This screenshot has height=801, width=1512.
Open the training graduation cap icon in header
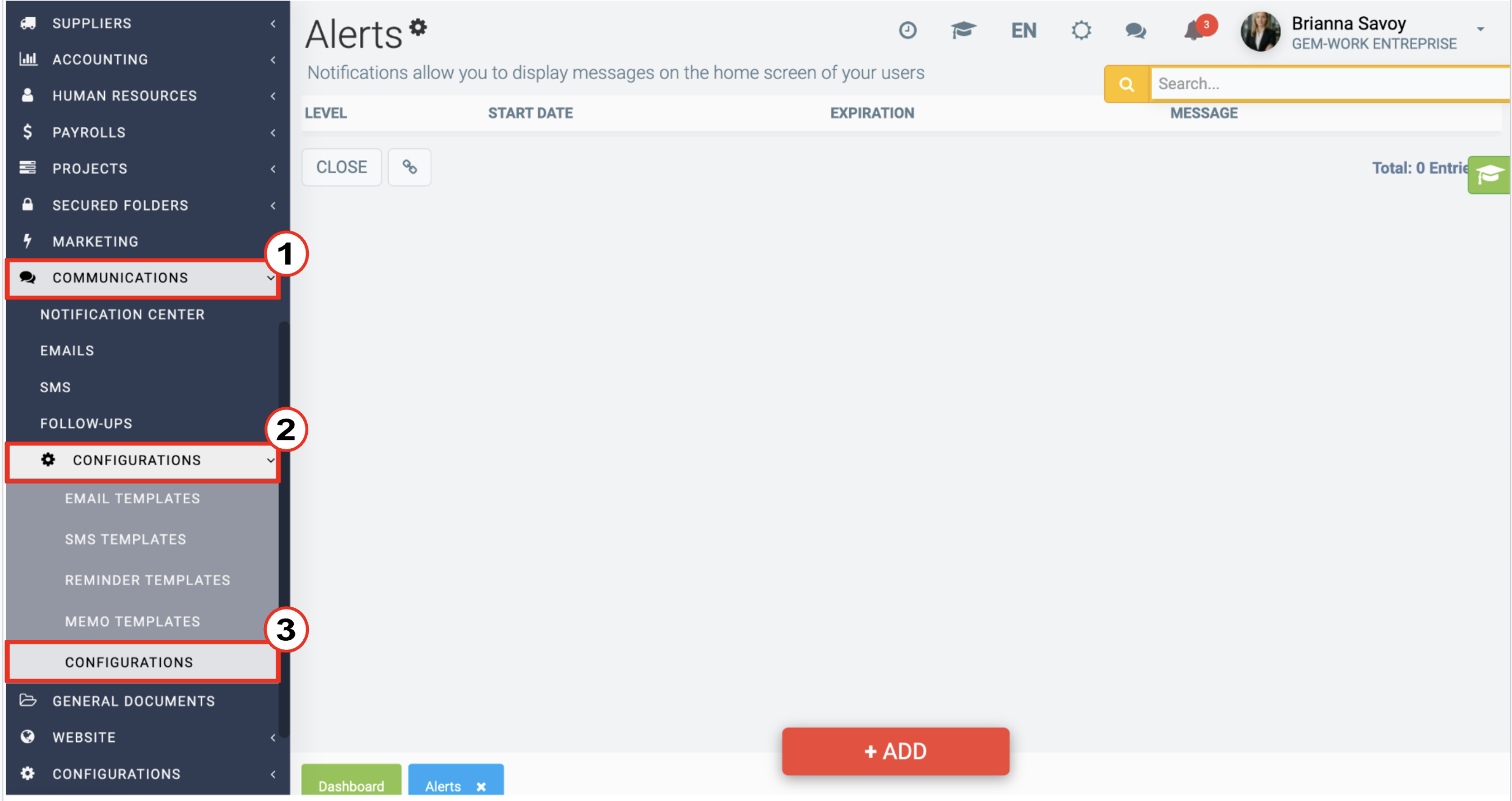[963, 30]
